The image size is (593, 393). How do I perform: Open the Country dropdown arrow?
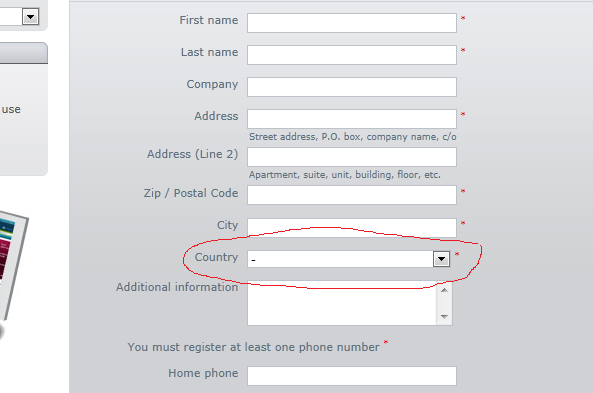(x=441, y=259)
